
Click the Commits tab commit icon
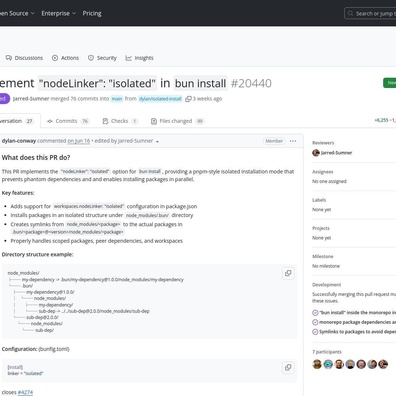point(50,121)
